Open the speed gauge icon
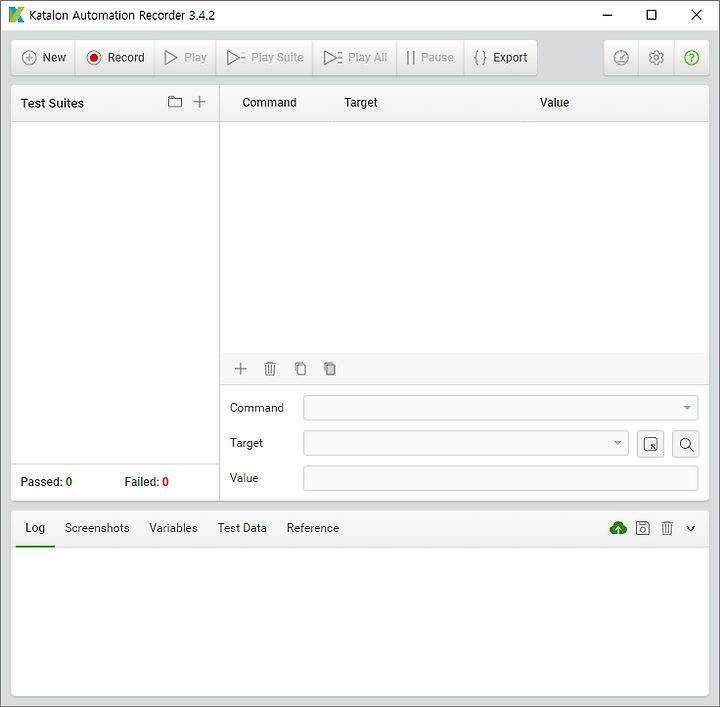The height and width of the screenshot is (707, 720). pos(621,58)
